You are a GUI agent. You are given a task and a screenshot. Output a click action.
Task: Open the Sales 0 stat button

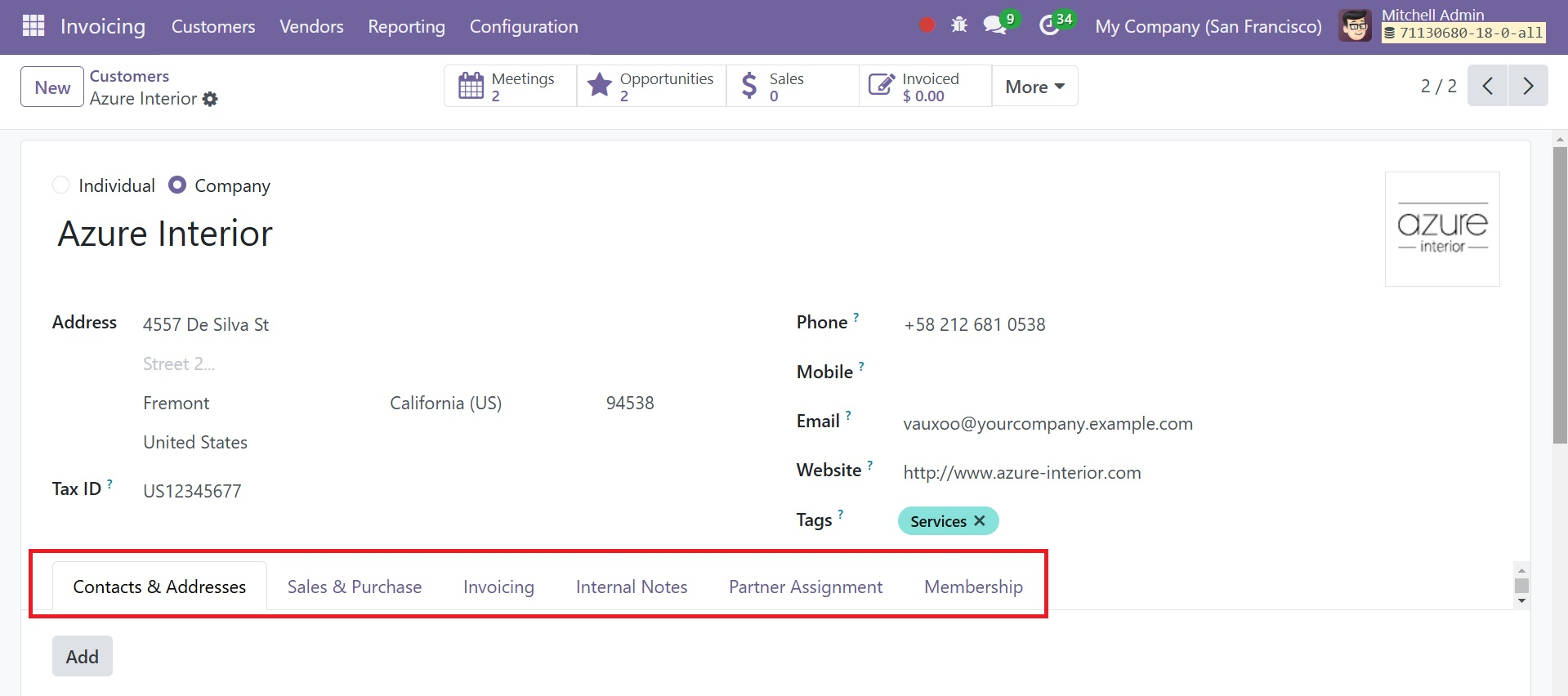[793, 86]
